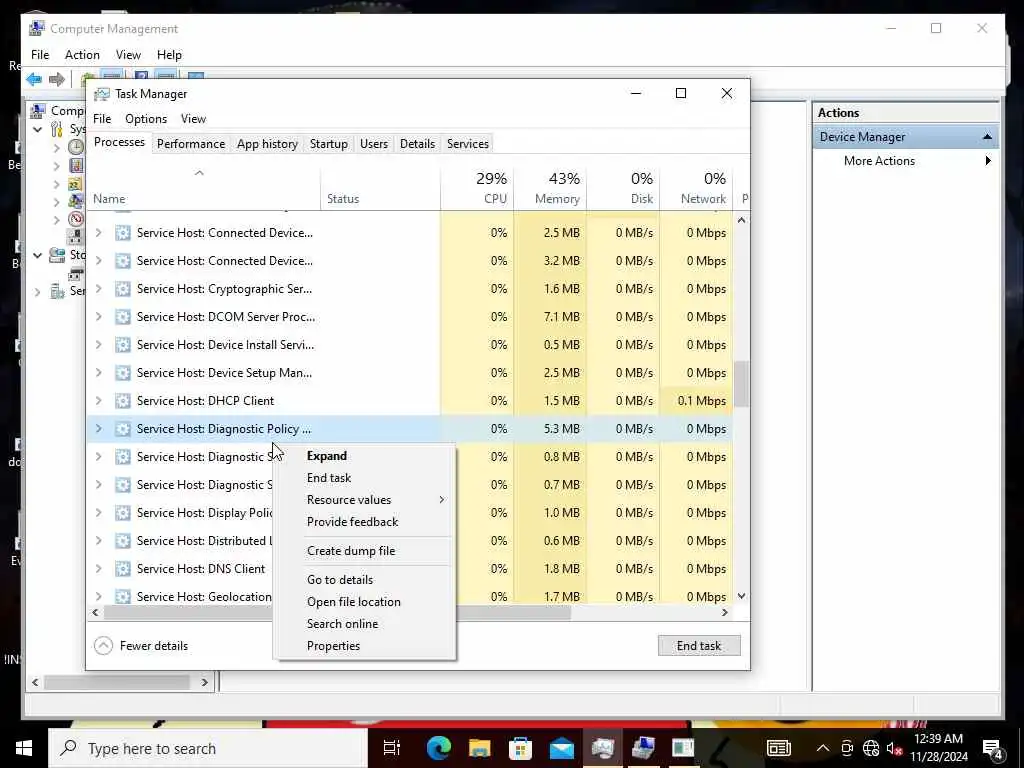Click the taskbar search box

[x=208, y=748]
